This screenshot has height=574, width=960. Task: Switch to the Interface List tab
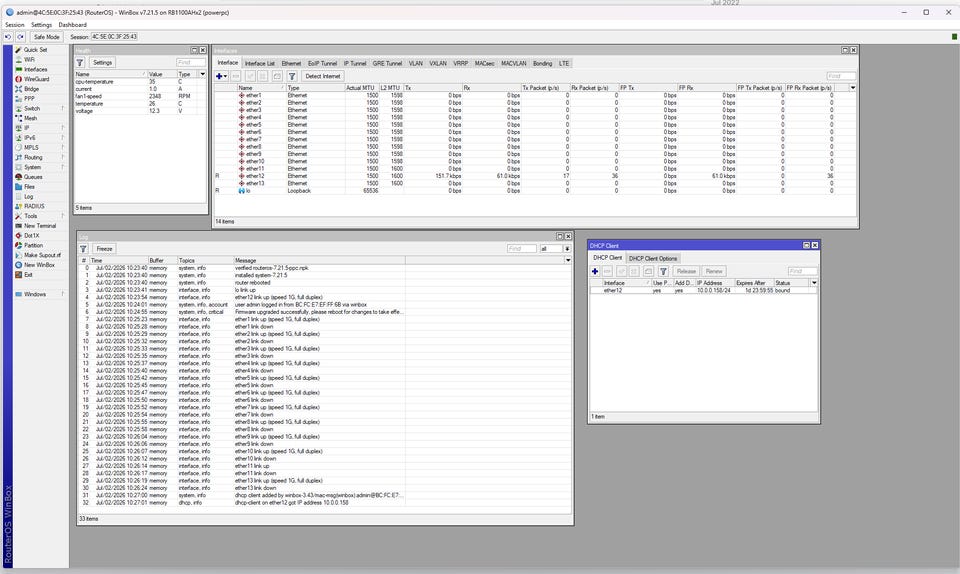pos(260,64)
